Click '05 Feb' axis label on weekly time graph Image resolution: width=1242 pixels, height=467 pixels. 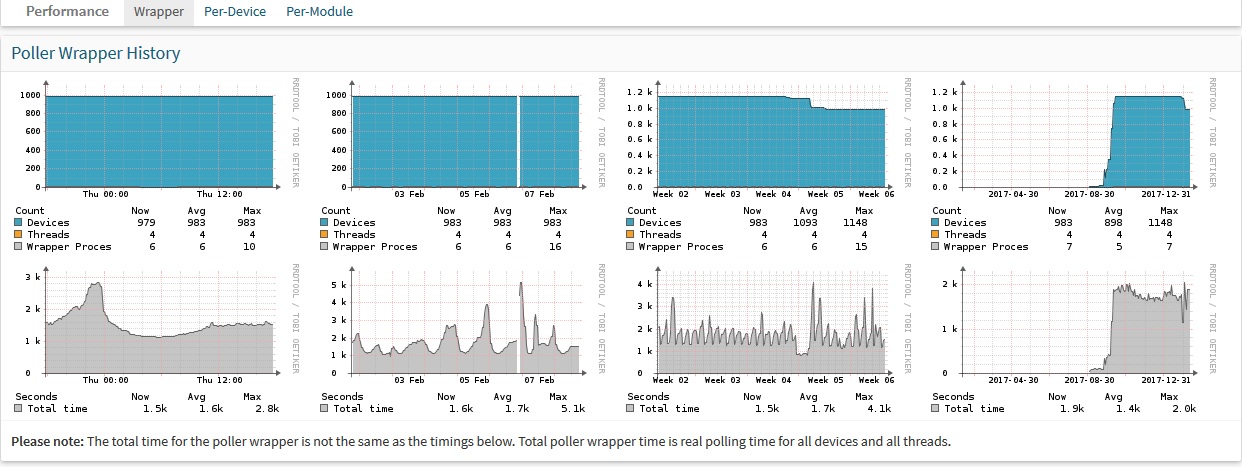point(475,380)
